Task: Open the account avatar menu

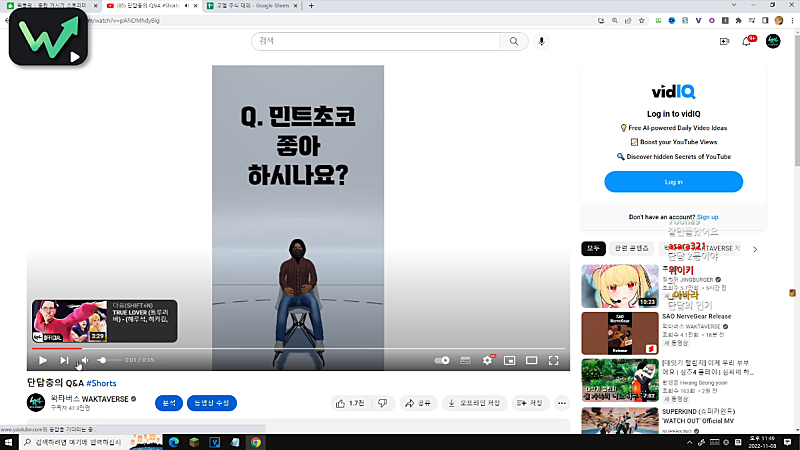Action: coord(773,41)
